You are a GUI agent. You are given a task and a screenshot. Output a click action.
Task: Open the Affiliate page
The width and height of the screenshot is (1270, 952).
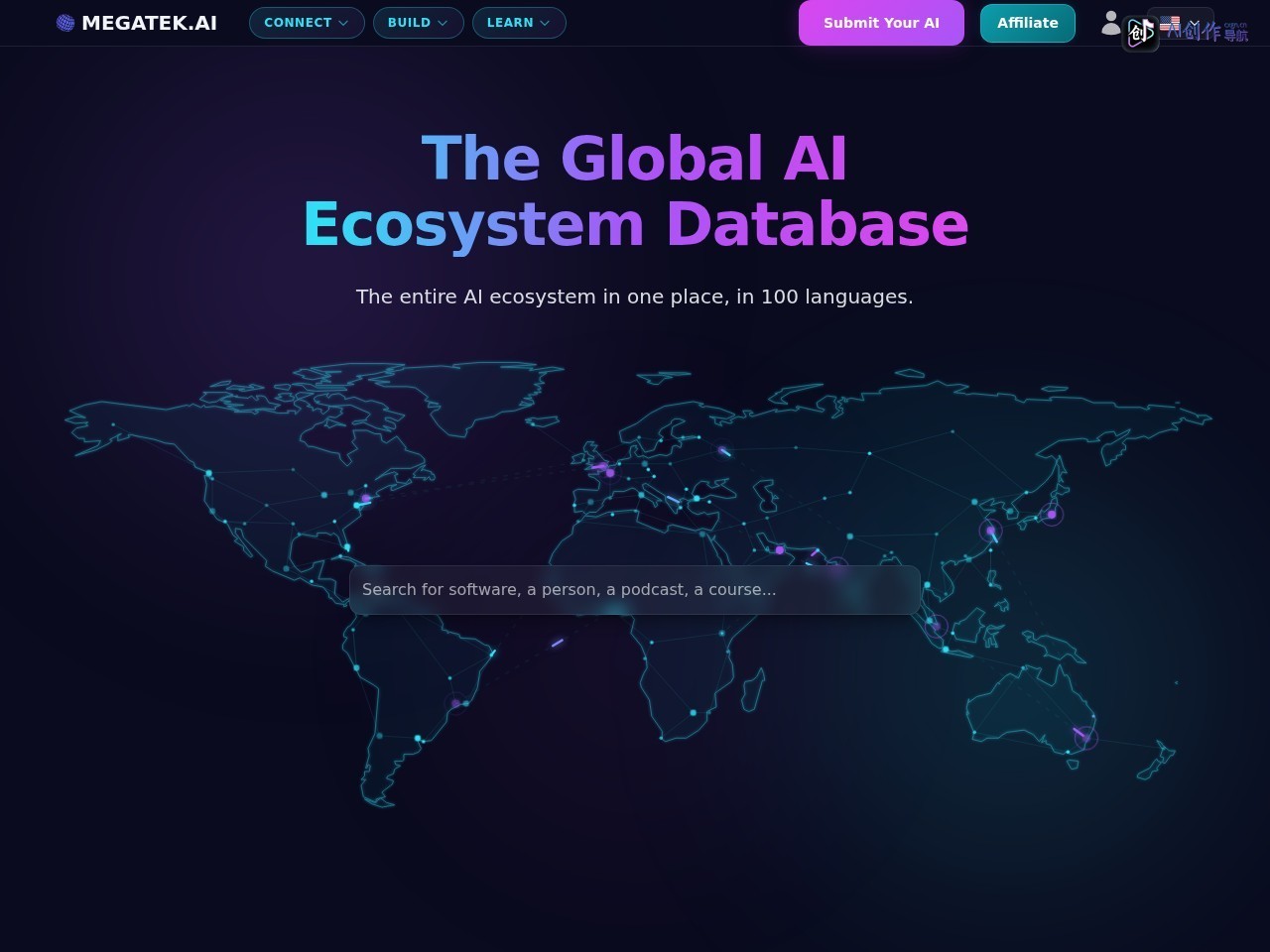(x=1028, y=23)
